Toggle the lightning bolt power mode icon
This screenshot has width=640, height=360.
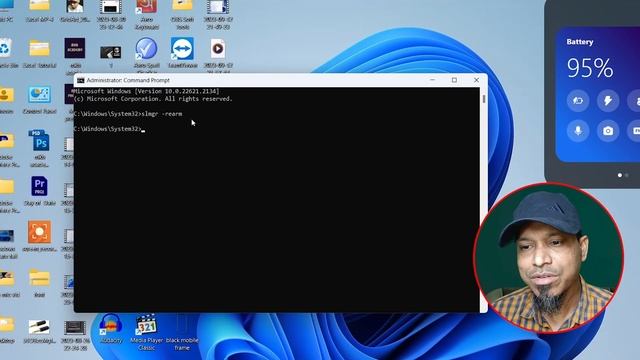pyautogui.click(x=608, y=100)
